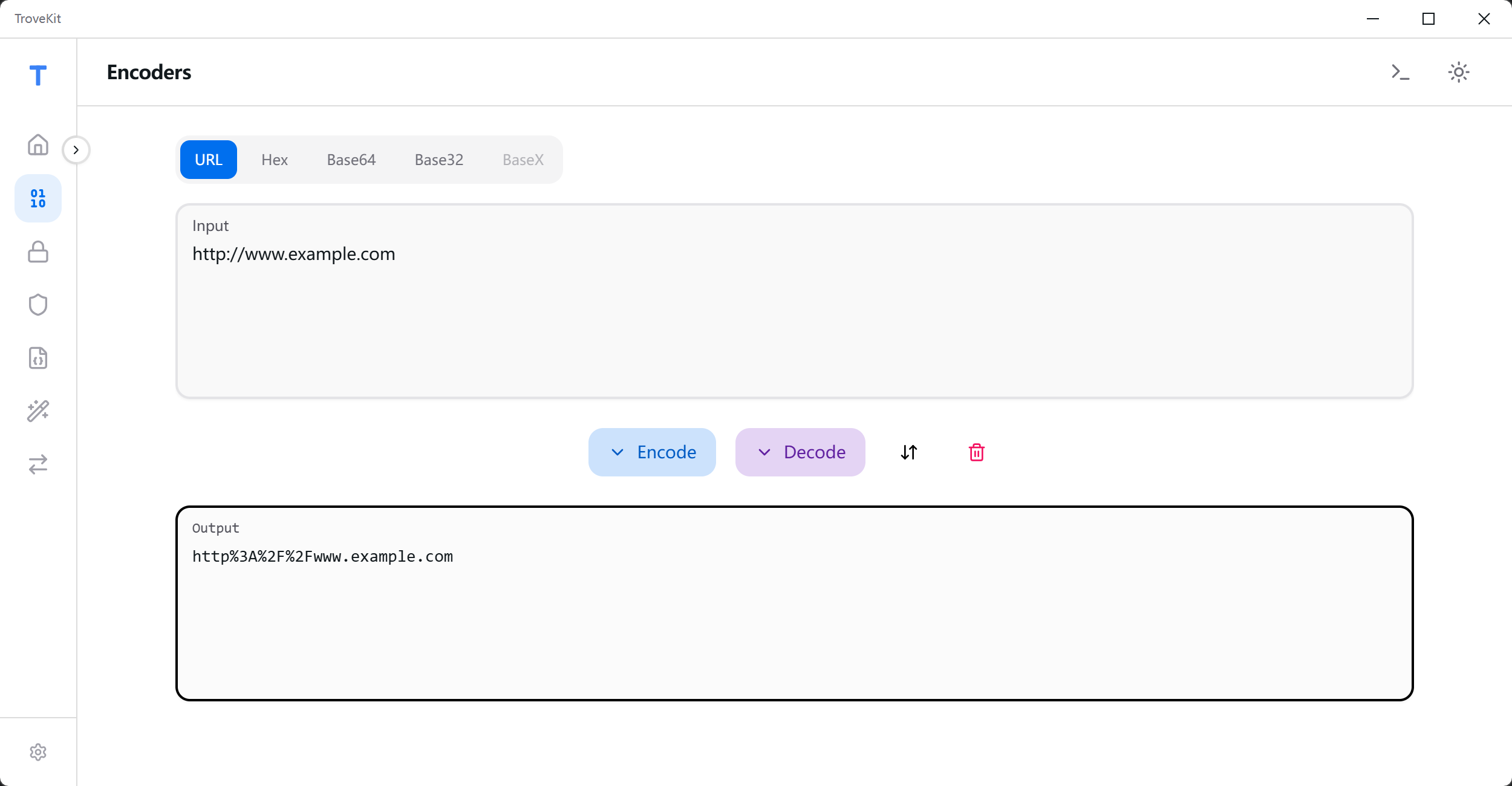This screenshot has width=1512, height=786.
Task: Open the shield security tool
Action: 37,304
